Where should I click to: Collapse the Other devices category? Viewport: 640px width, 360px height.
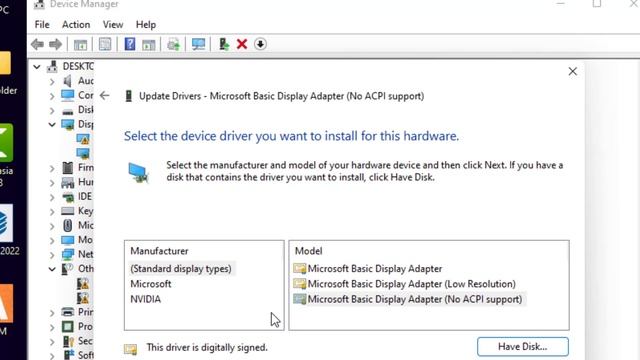click(52, 269)
